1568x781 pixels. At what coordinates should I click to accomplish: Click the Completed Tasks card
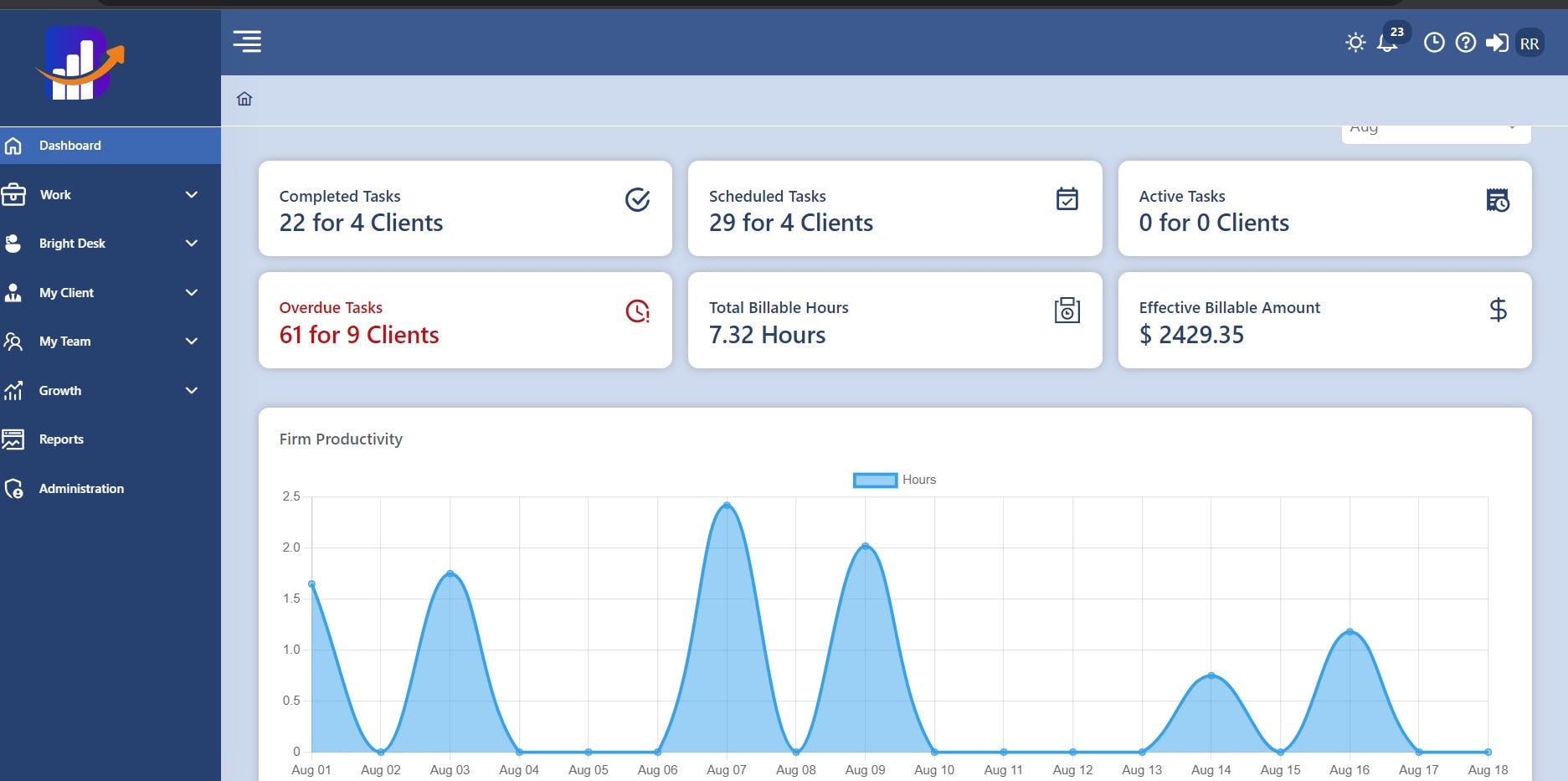pos(465,208)
